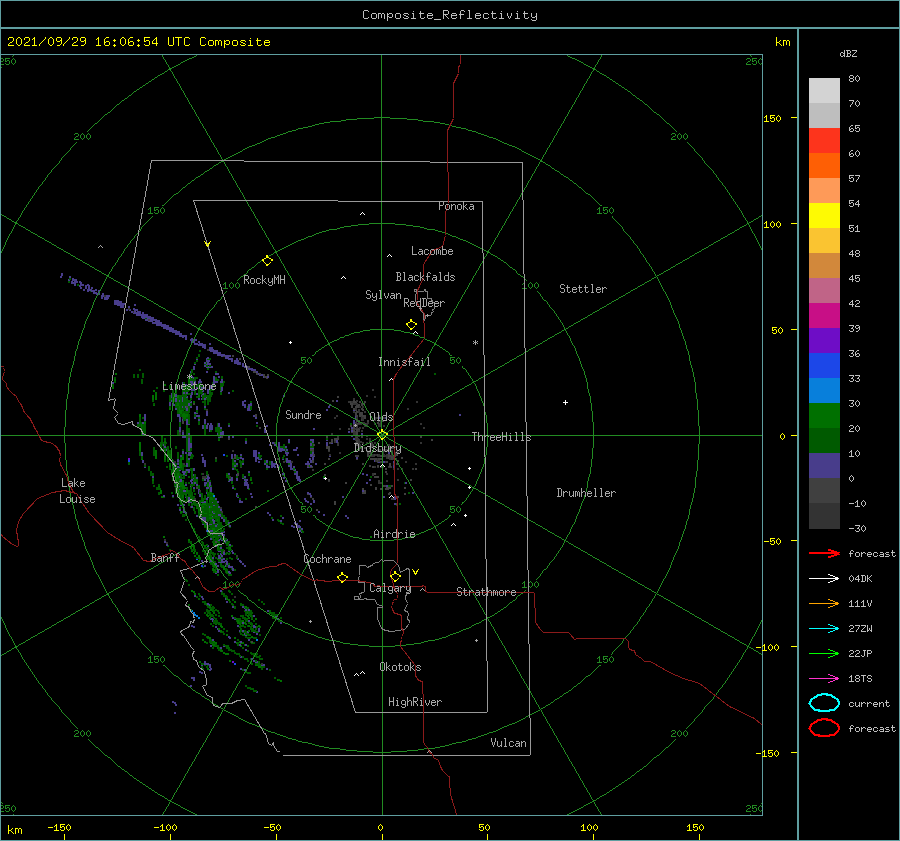Click the Calgary city label

pos(390,588)
